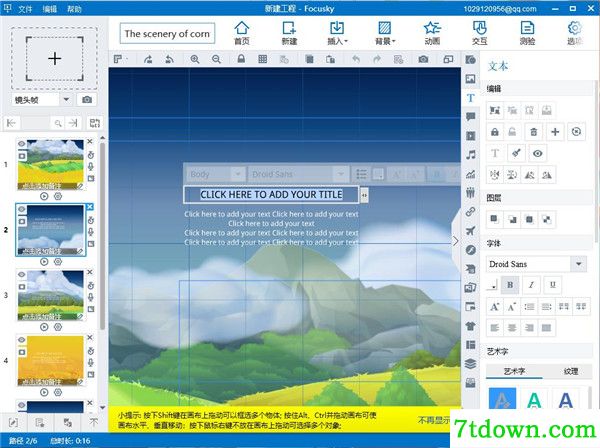Select the dark blue art text A style
Image resolution: width=600 pixels, height=448 pixels.
tap(565, 400)
